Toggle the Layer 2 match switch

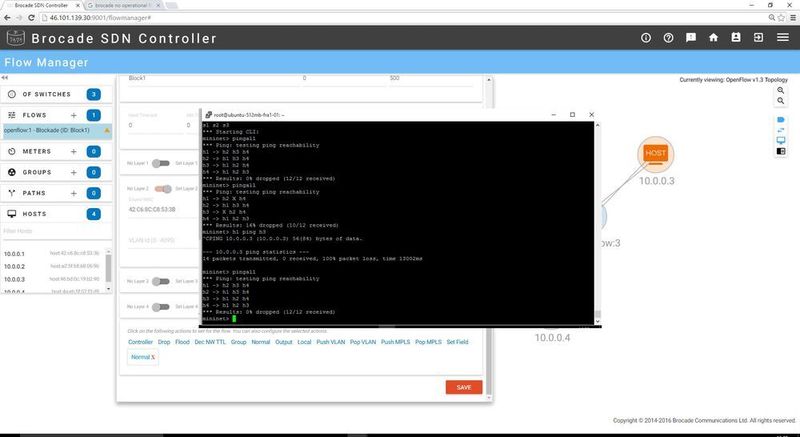163,189
